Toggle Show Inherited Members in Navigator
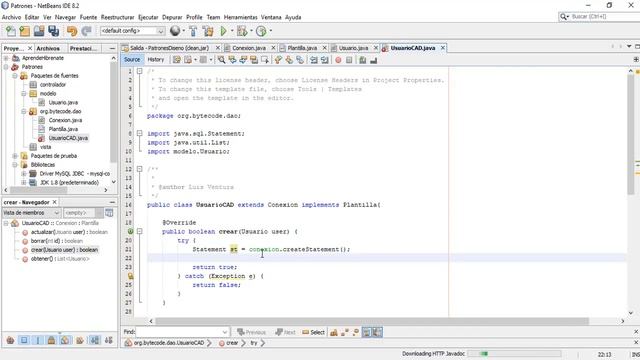Viewport: 640px width, 360px height. pos(11,340)
